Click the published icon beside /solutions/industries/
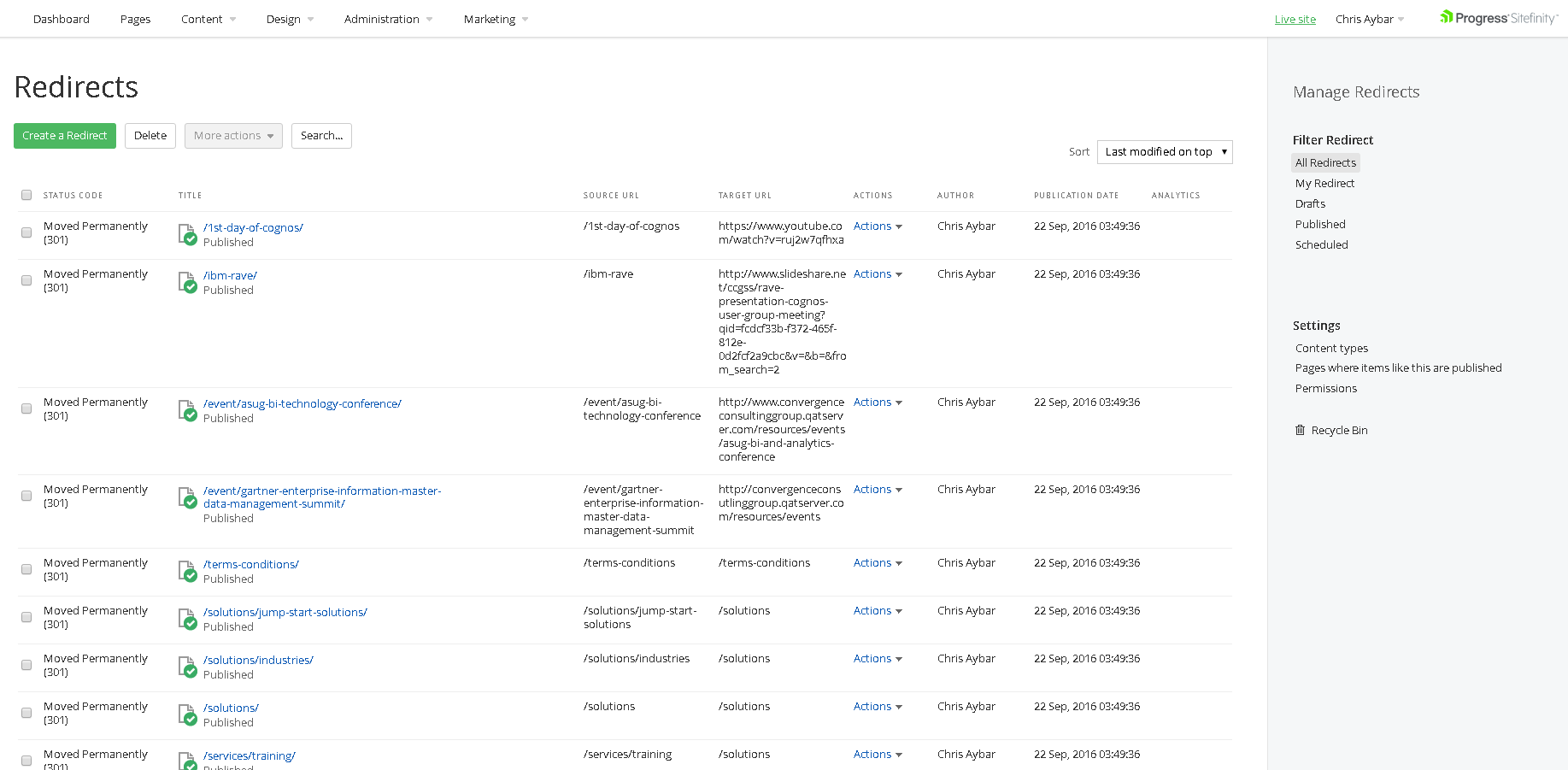Screen dimensions: 1568x770 [x=187, y=667]
